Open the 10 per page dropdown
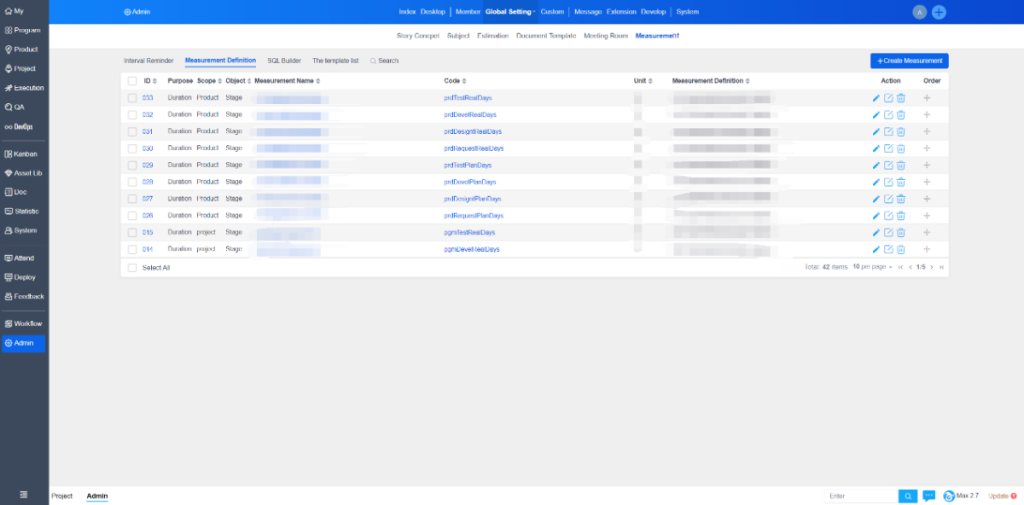This screenshot has height=505, width=1024. coord(871,268)
